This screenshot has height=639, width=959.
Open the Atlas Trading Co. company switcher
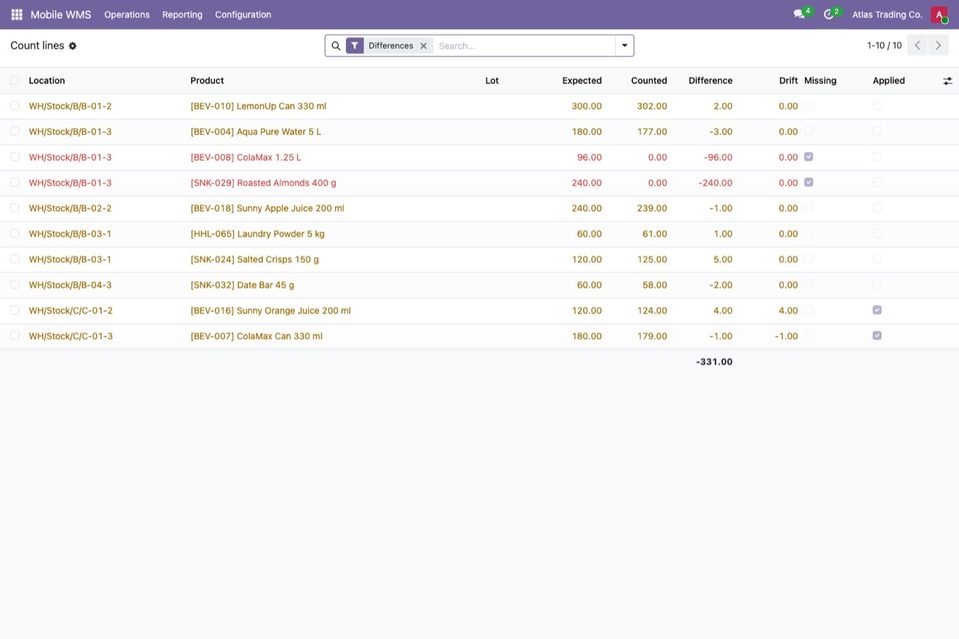point(887,15)
